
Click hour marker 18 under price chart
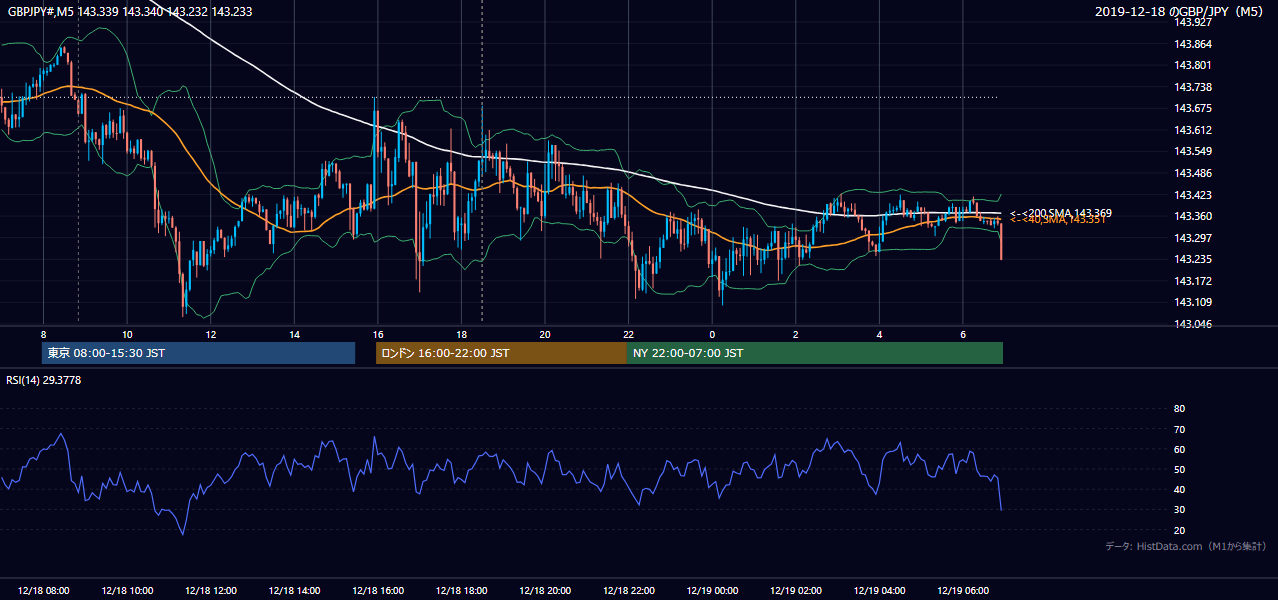pos(461,334)
